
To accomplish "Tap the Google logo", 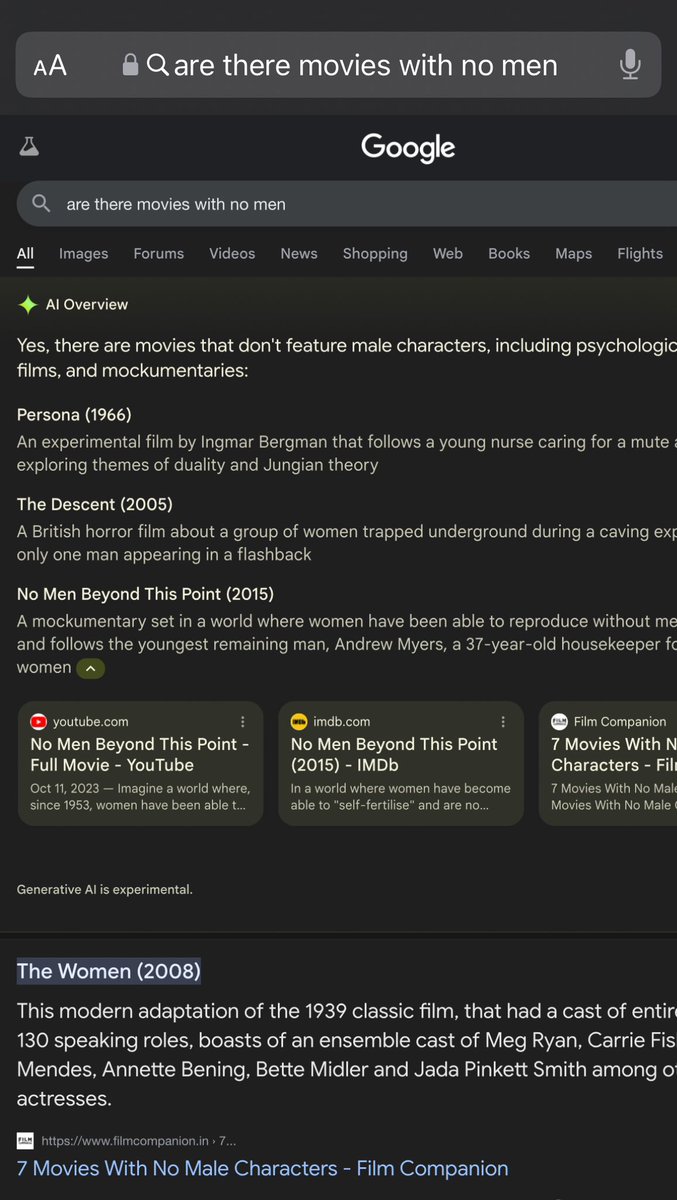I will (408, 148).
